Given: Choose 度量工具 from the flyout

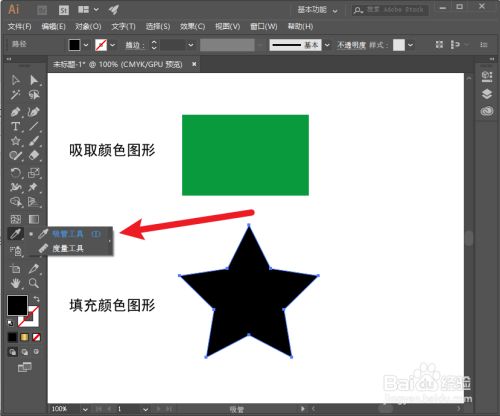Looking at the screenshot, I should click(68, 248).
